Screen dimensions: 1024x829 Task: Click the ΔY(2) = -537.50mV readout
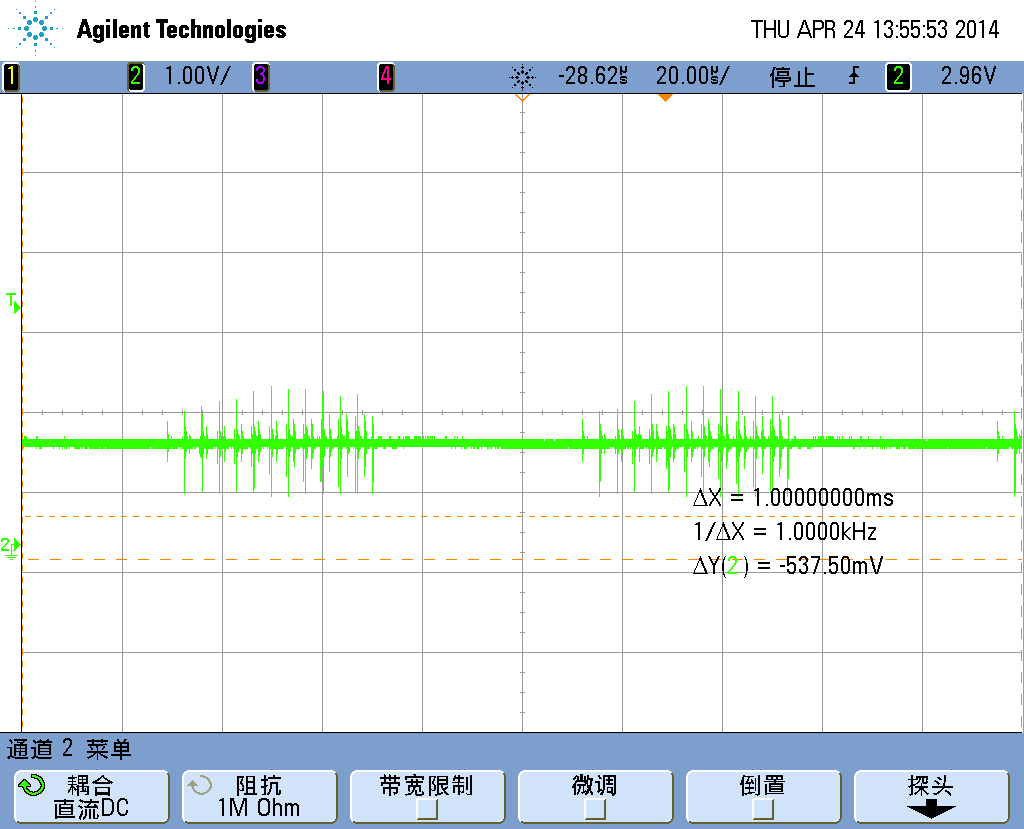click(x=788, y=566)
